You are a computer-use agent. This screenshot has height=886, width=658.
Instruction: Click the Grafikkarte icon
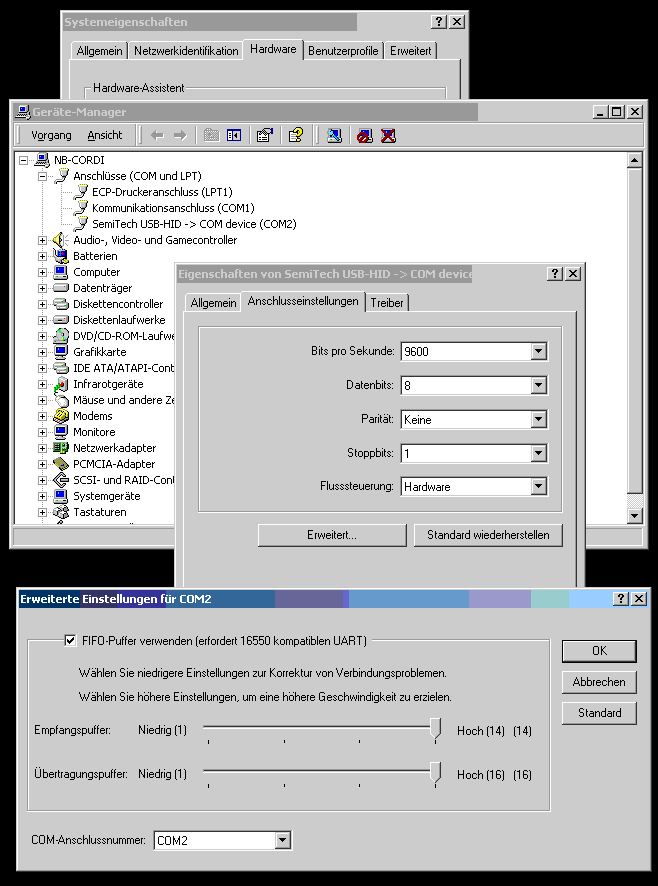point(60,352)
